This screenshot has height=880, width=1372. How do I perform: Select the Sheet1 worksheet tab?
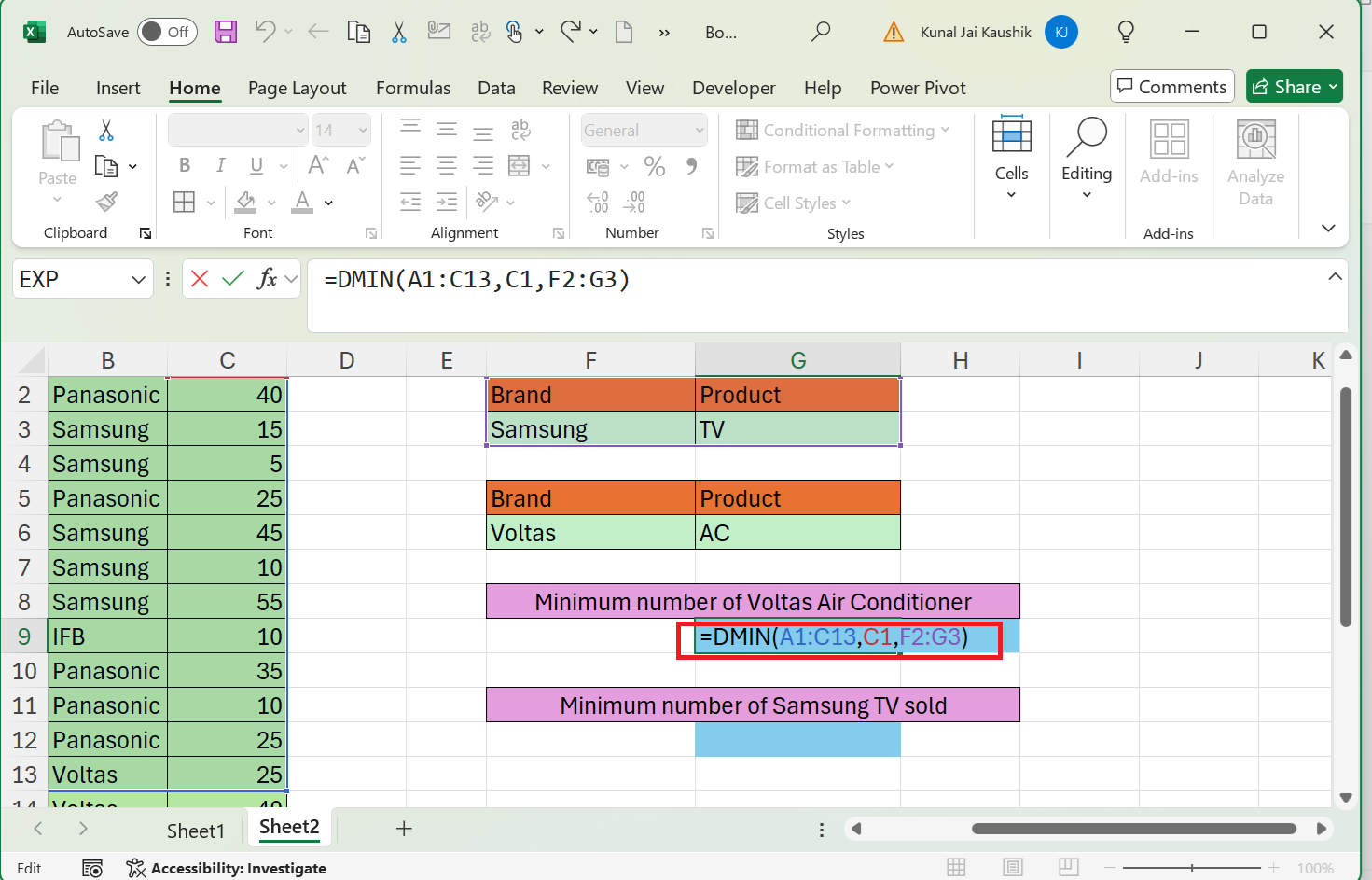point(196,831)
